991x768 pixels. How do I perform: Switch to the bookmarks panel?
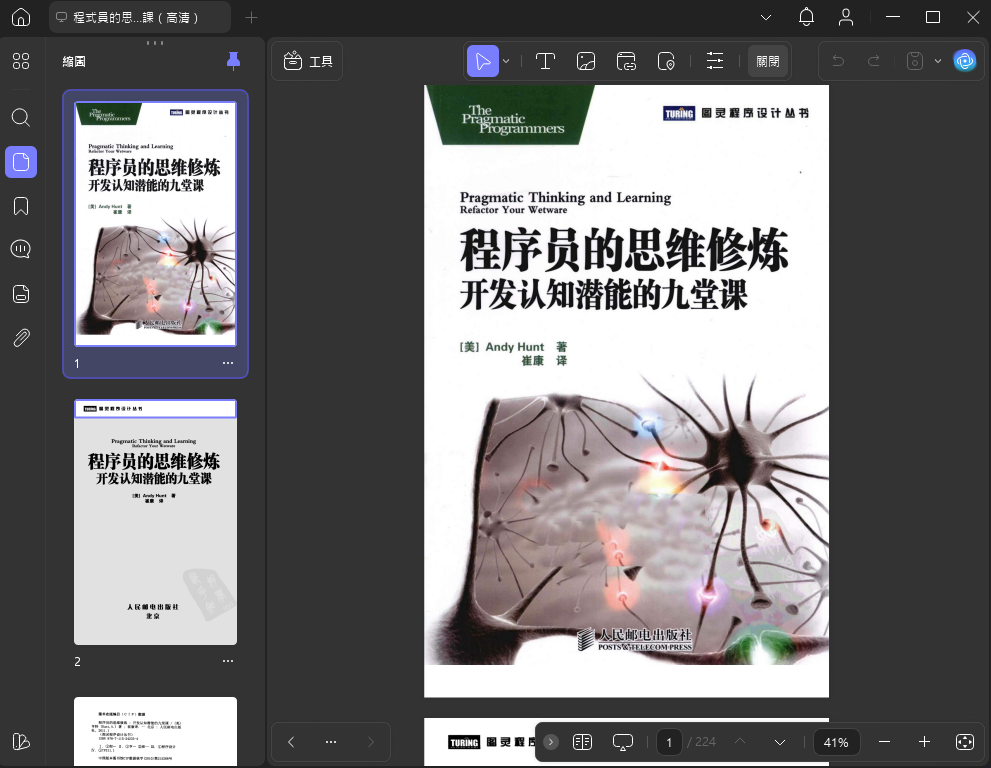20,205
